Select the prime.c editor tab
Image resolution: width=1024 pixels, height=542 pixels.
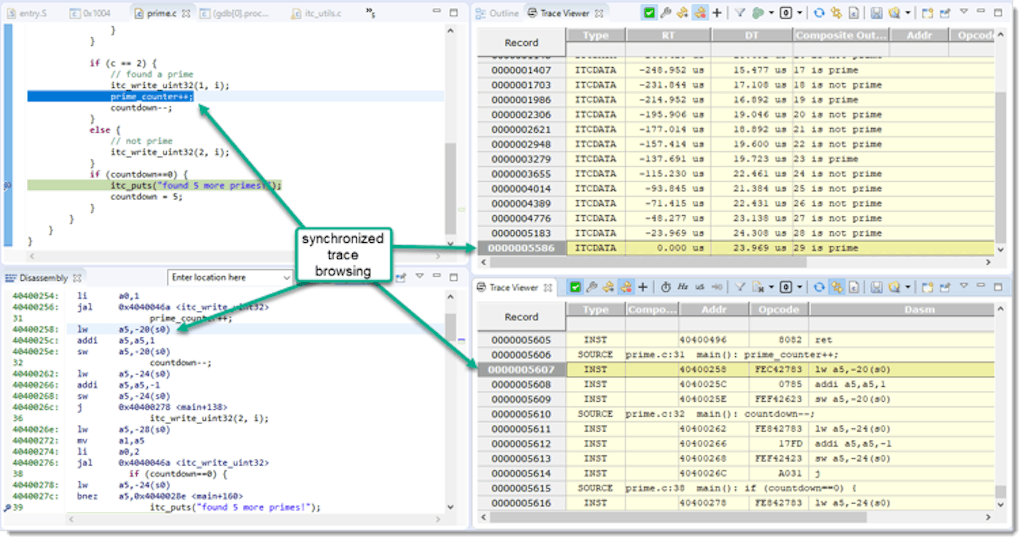[x=162, y=13]
